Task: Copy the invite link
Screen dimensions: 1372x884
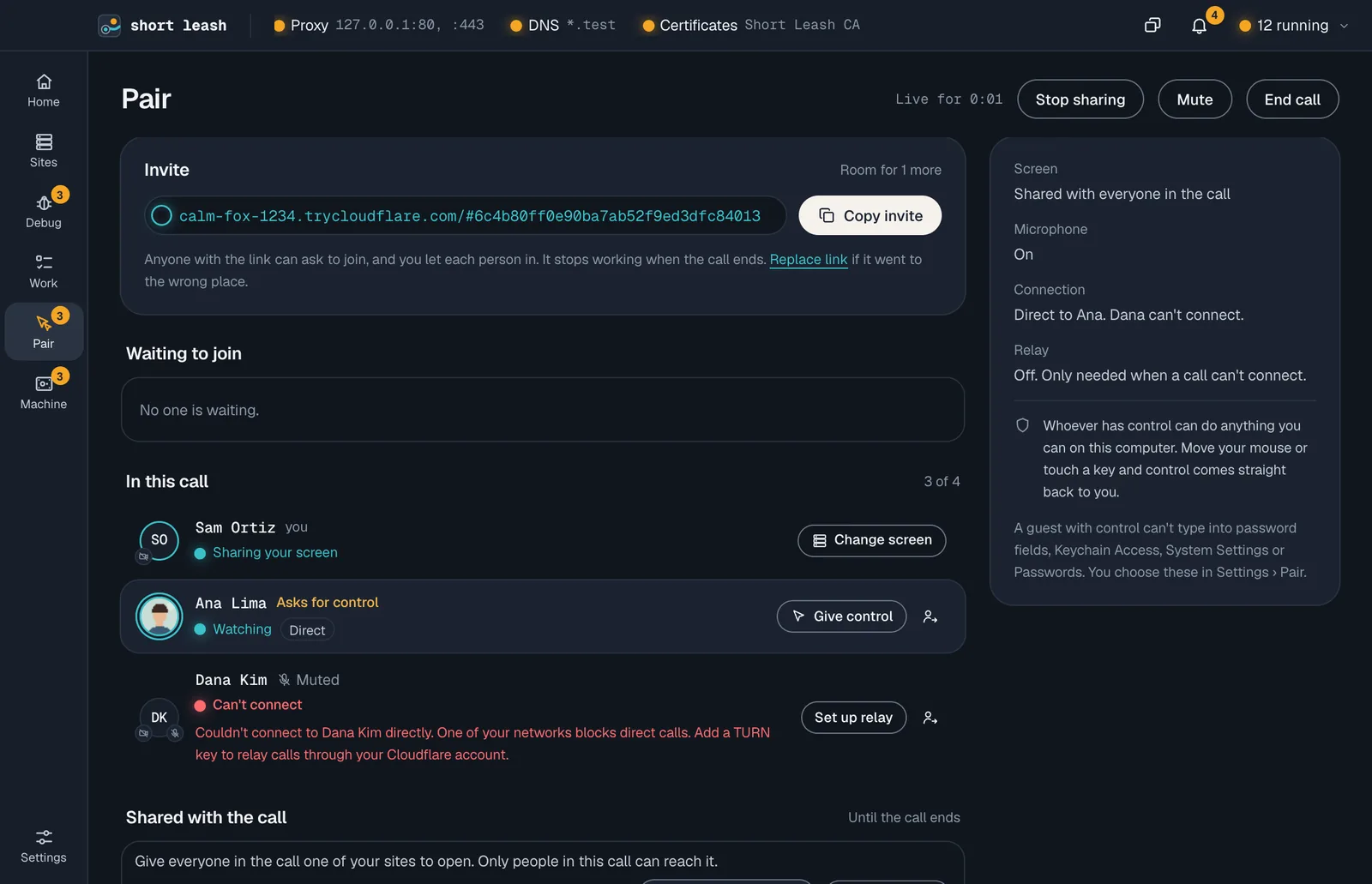Action: (870, 215)
